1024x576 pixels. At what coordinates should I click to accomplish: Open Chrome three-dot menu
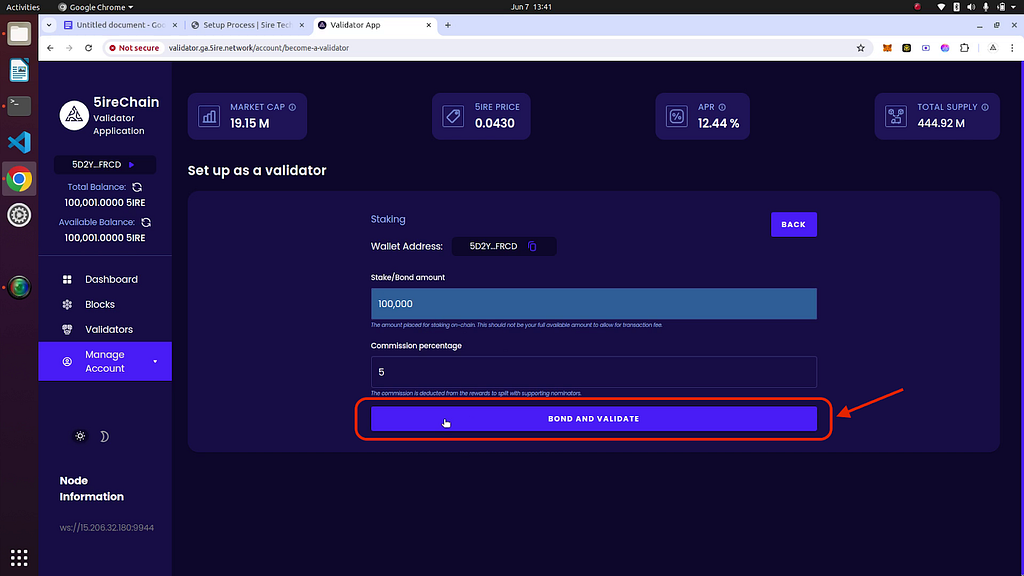(1012, 48)
